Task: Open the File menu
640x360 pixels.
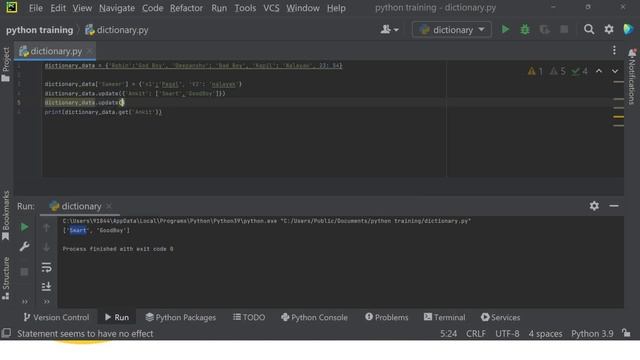Action: tap(36, 8)
